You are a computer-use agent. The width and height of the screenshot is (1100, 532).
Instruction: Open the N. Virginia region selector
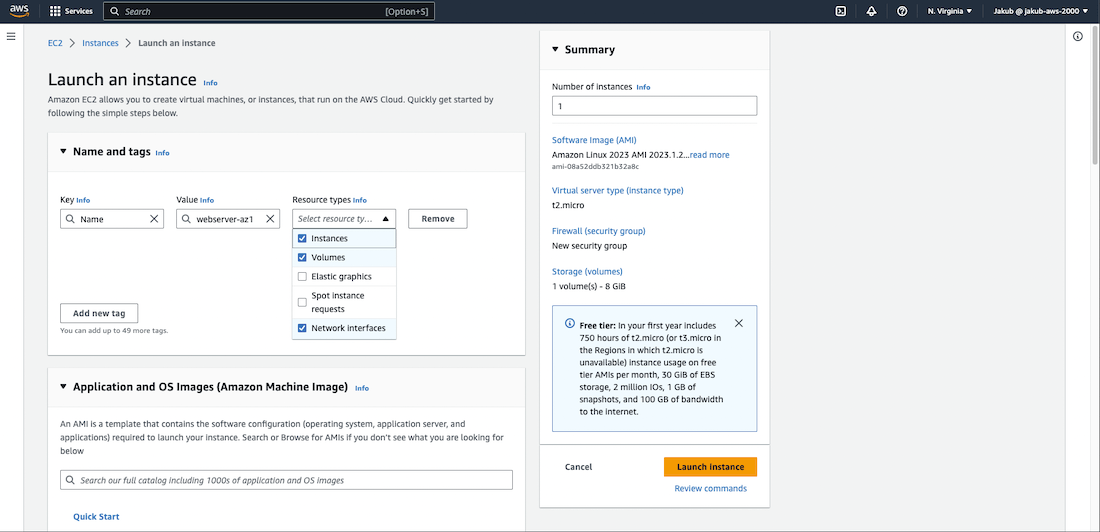click(x=949, y=11)
